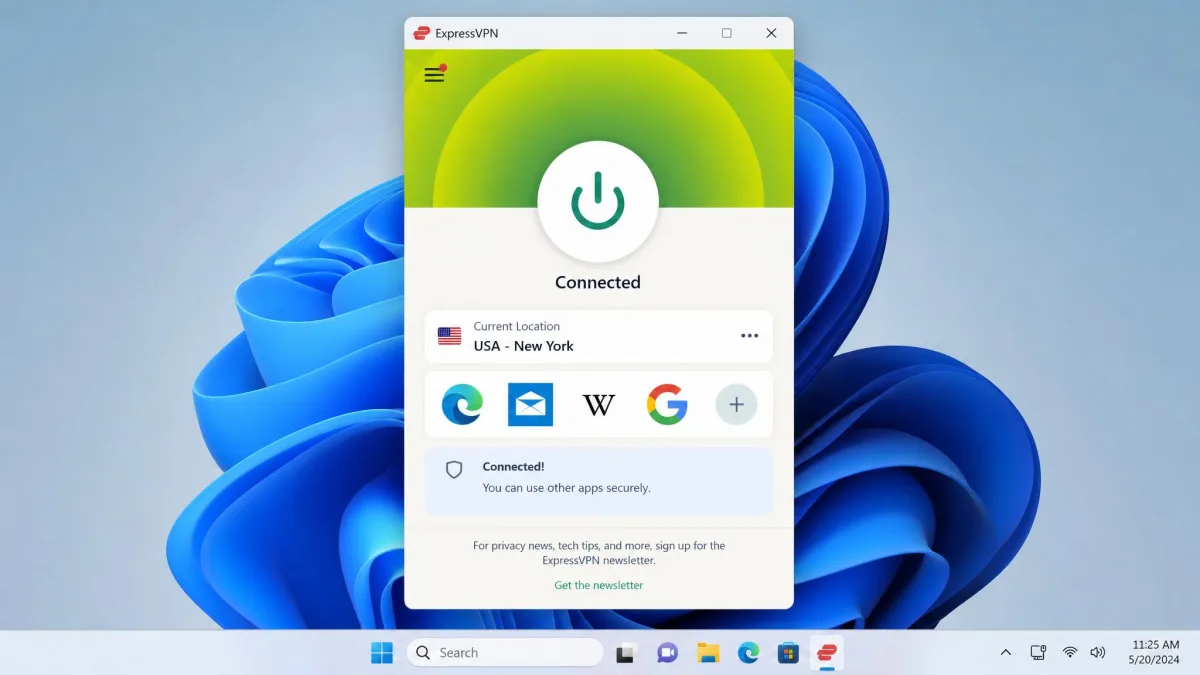The image size is (1200, 675).
Task: Open the Google shortcut
Action: [x=667, y=405]
